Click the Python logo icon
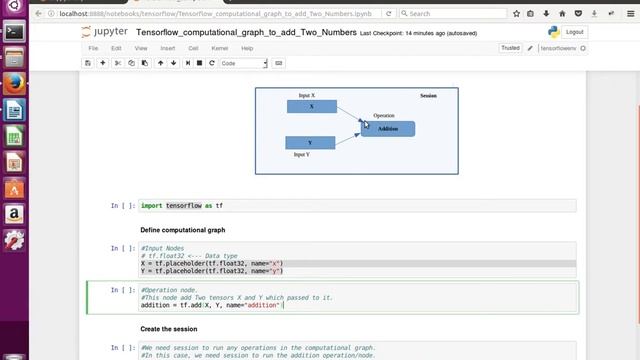Viewport: 640px width, 360px height. 553,32
